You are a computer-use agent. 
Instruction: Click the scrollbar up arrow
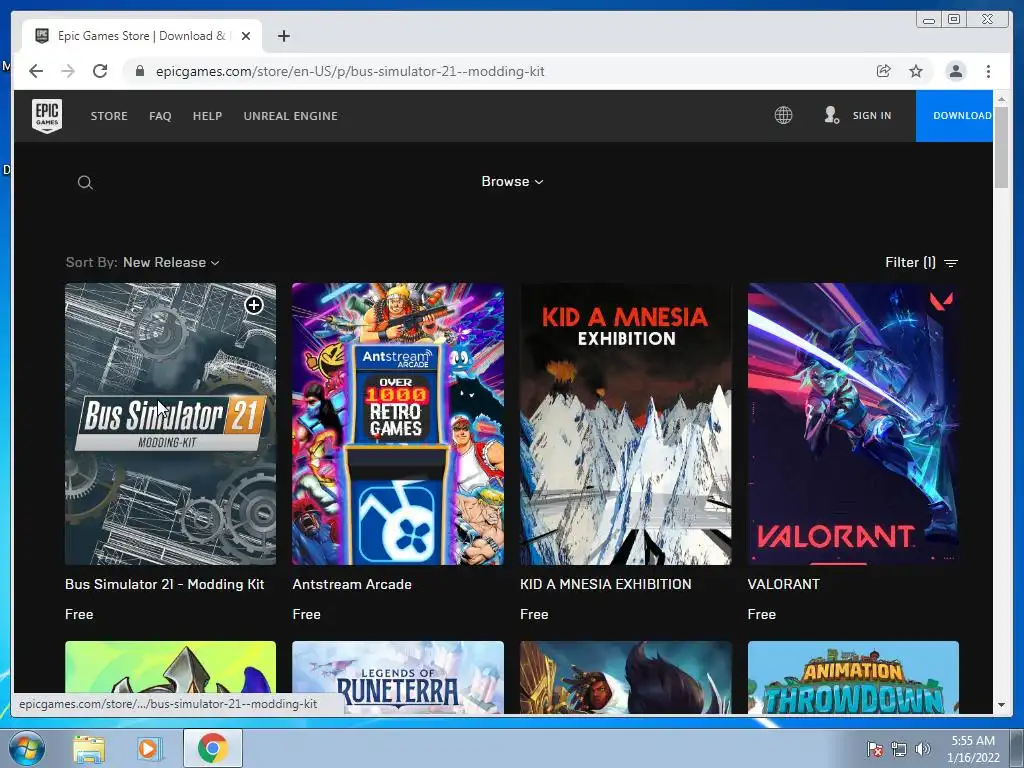1001,99
